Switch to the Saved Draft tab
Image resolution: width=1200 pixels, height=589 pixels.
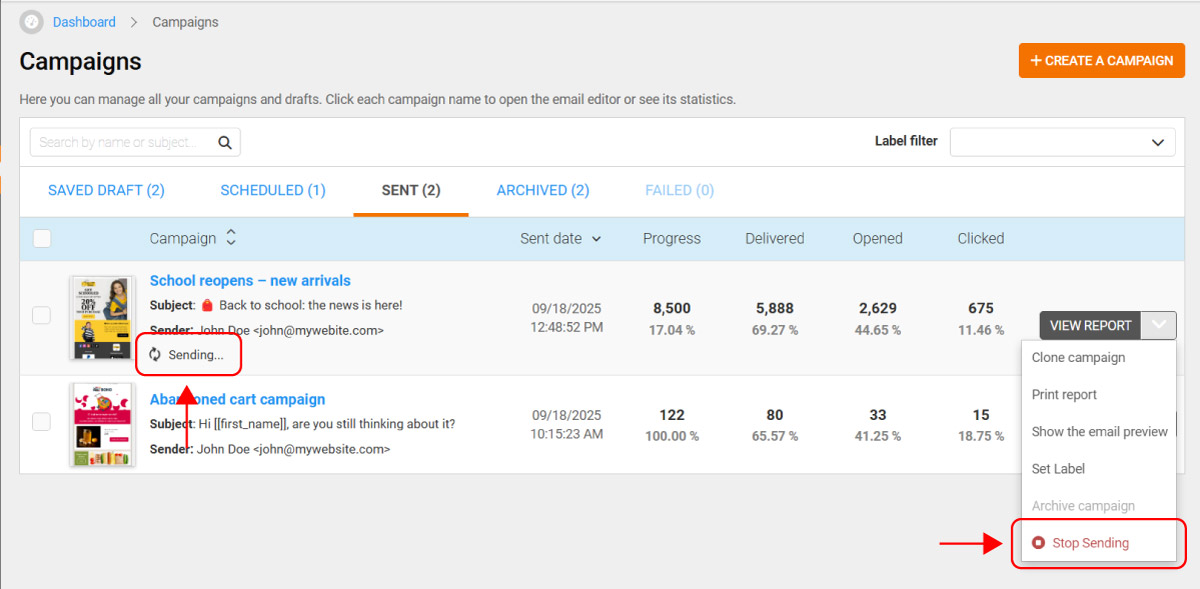(x=106, y=190)
